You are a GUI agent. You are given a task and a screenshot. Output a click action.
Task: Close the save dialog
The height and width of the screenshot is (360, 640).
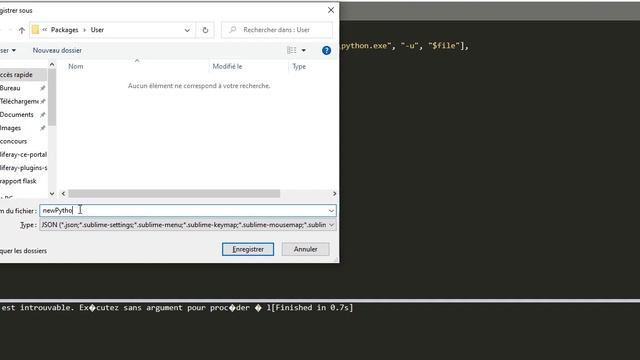pyautogui.click(x=331, y=10)
